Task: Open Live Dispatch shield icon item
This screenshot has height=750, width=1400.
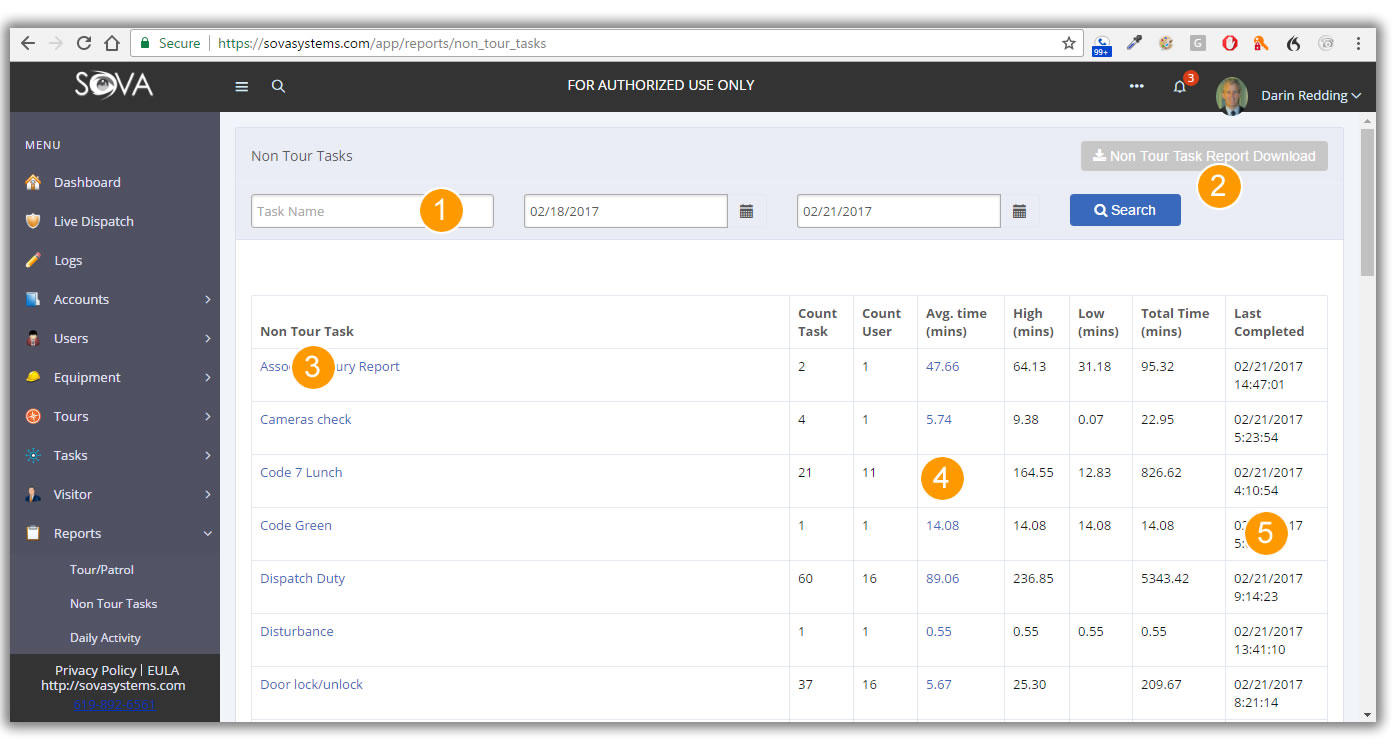Action: [x=33, y=221]
